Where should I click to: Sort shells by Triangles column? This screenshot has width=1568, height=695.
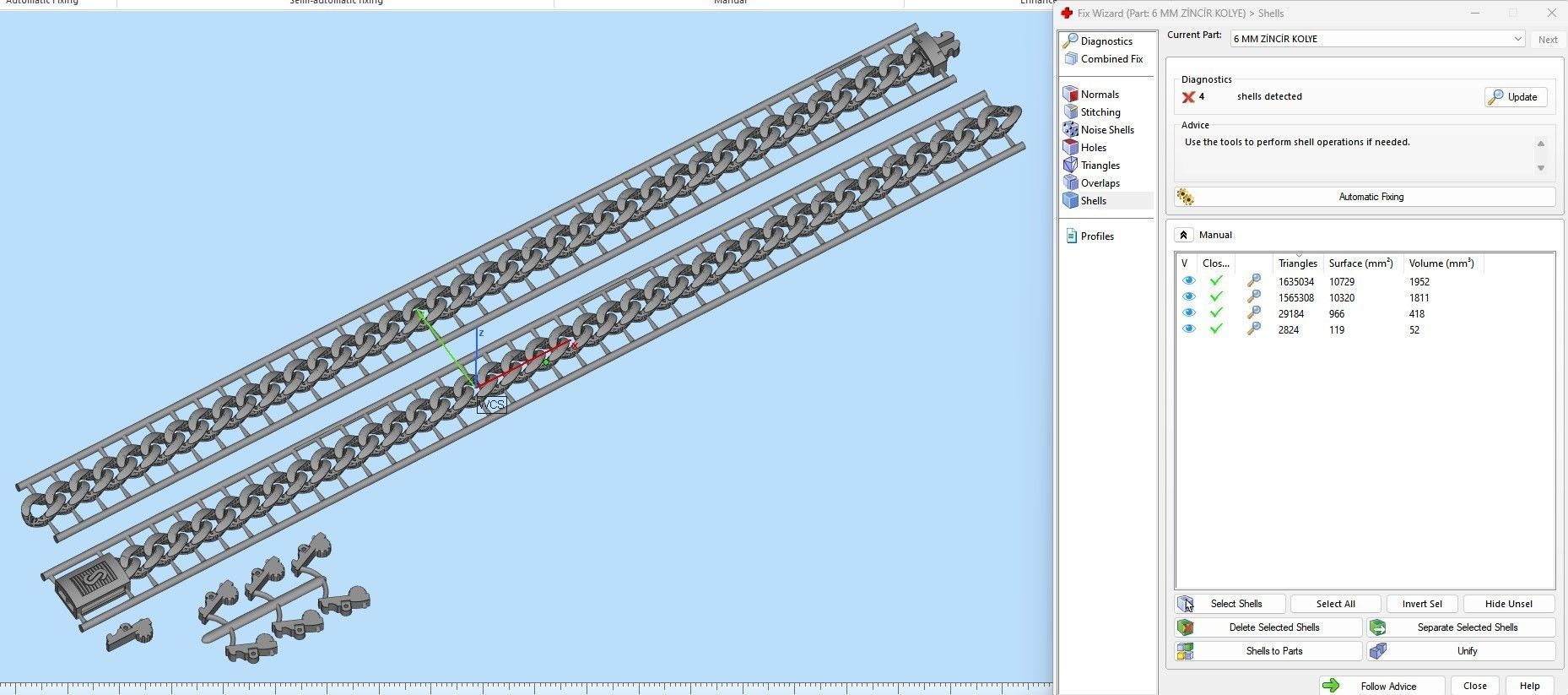pos(1298,263)
